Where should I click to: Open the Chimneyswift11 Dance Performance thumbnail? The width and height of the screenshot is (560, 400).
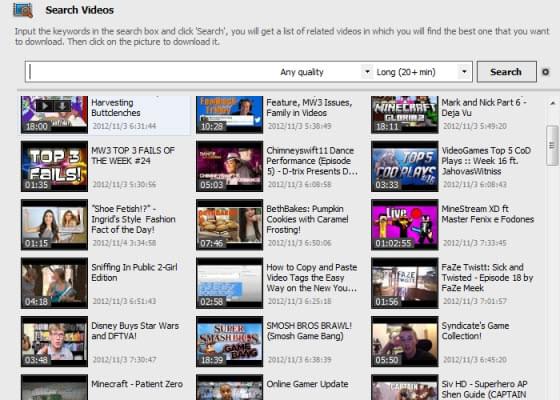click(229, 166)
